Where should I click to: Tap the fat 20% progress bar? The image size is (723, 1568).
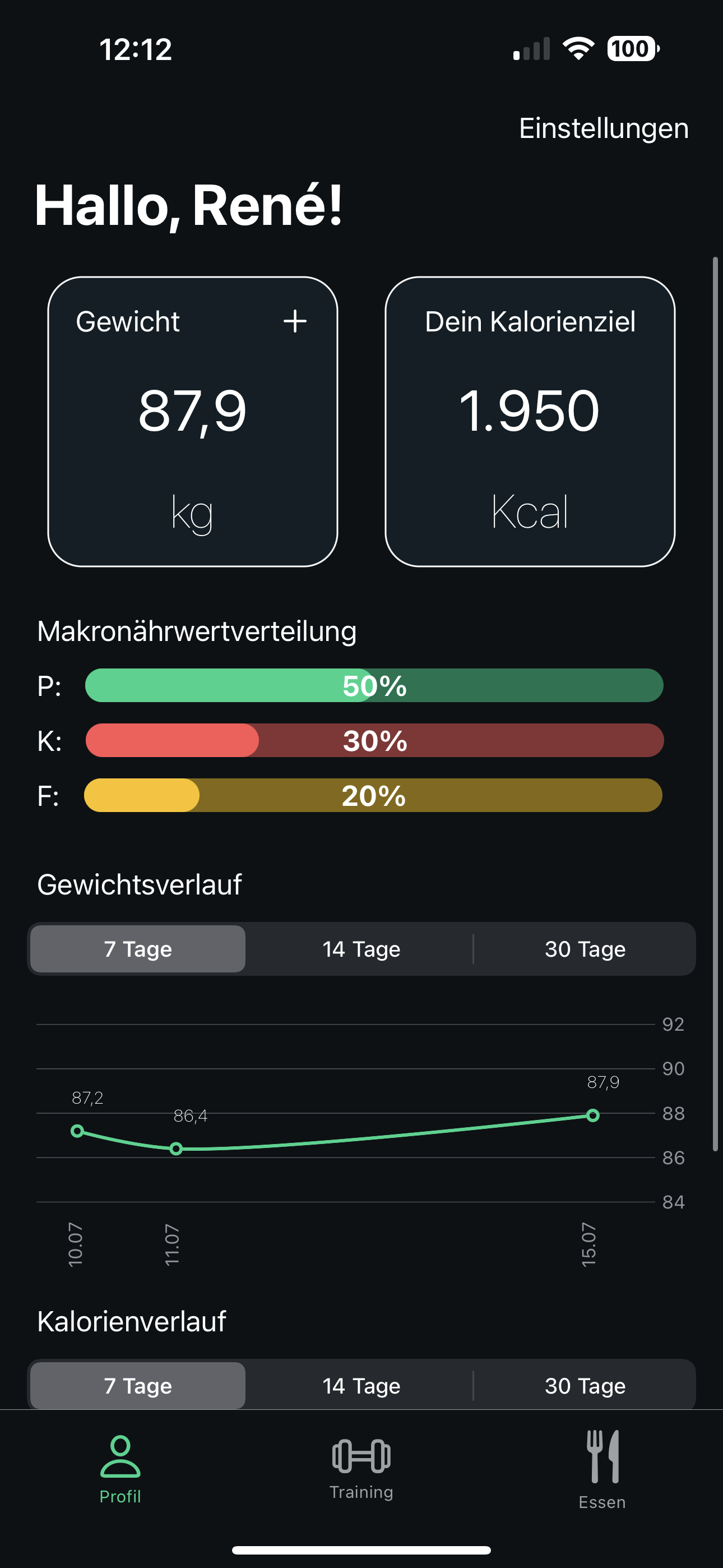coord(373,795)
